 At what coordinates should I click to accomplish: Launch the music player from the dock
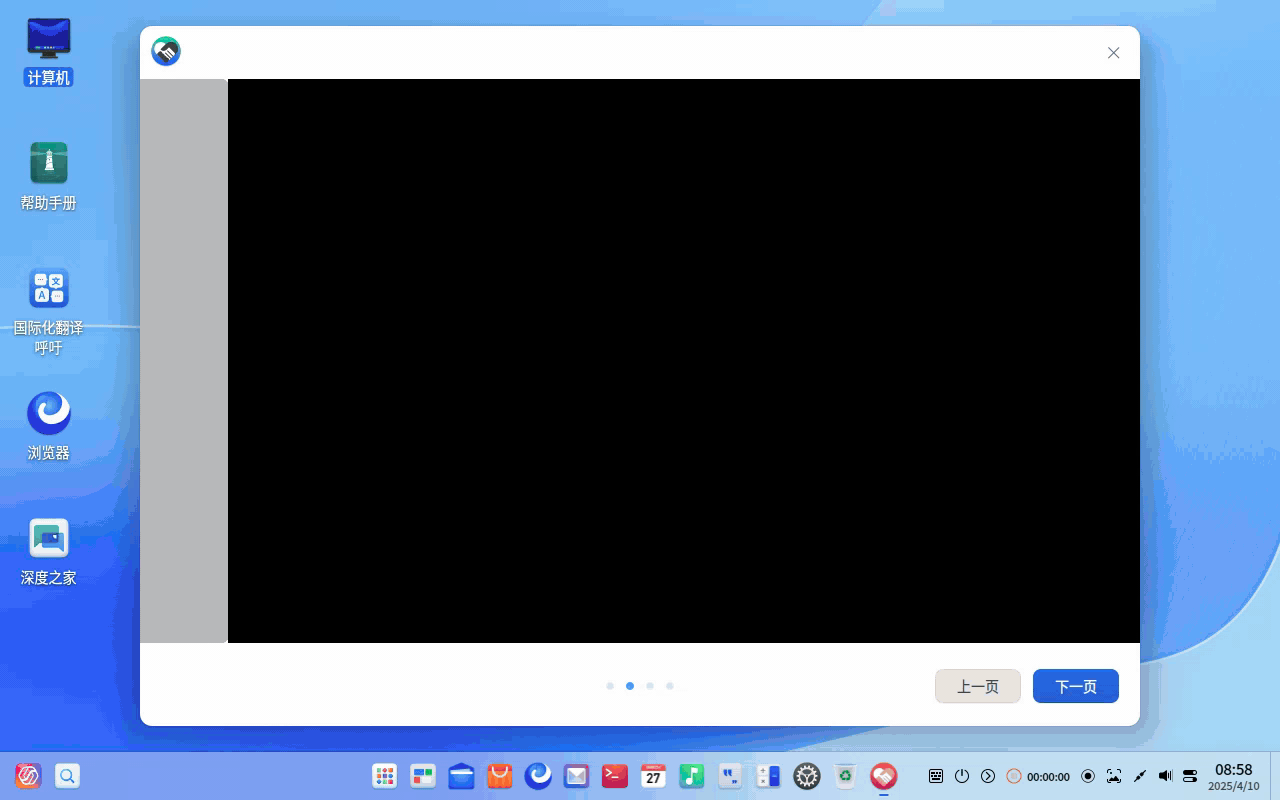click(691, 776)
